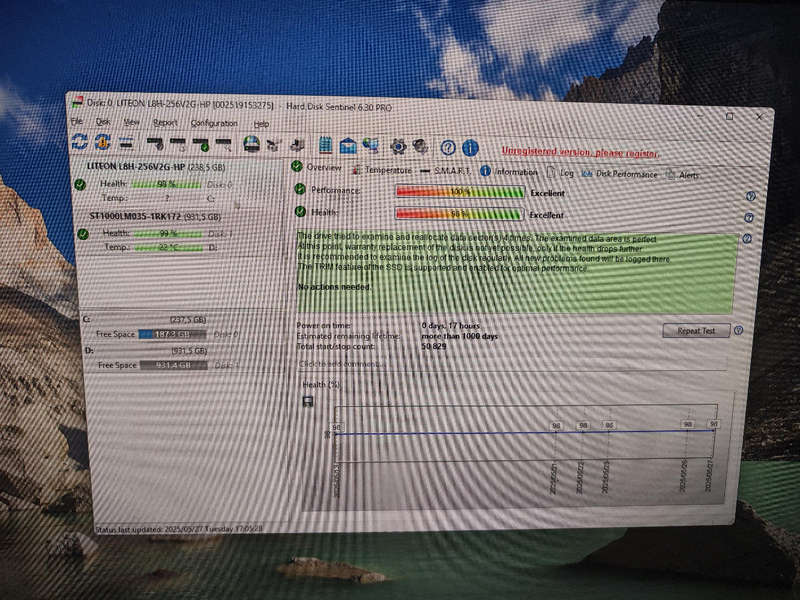Click the gear icon right of the globe-monitor icon
The image size is (800, 600).
point(398,147)
